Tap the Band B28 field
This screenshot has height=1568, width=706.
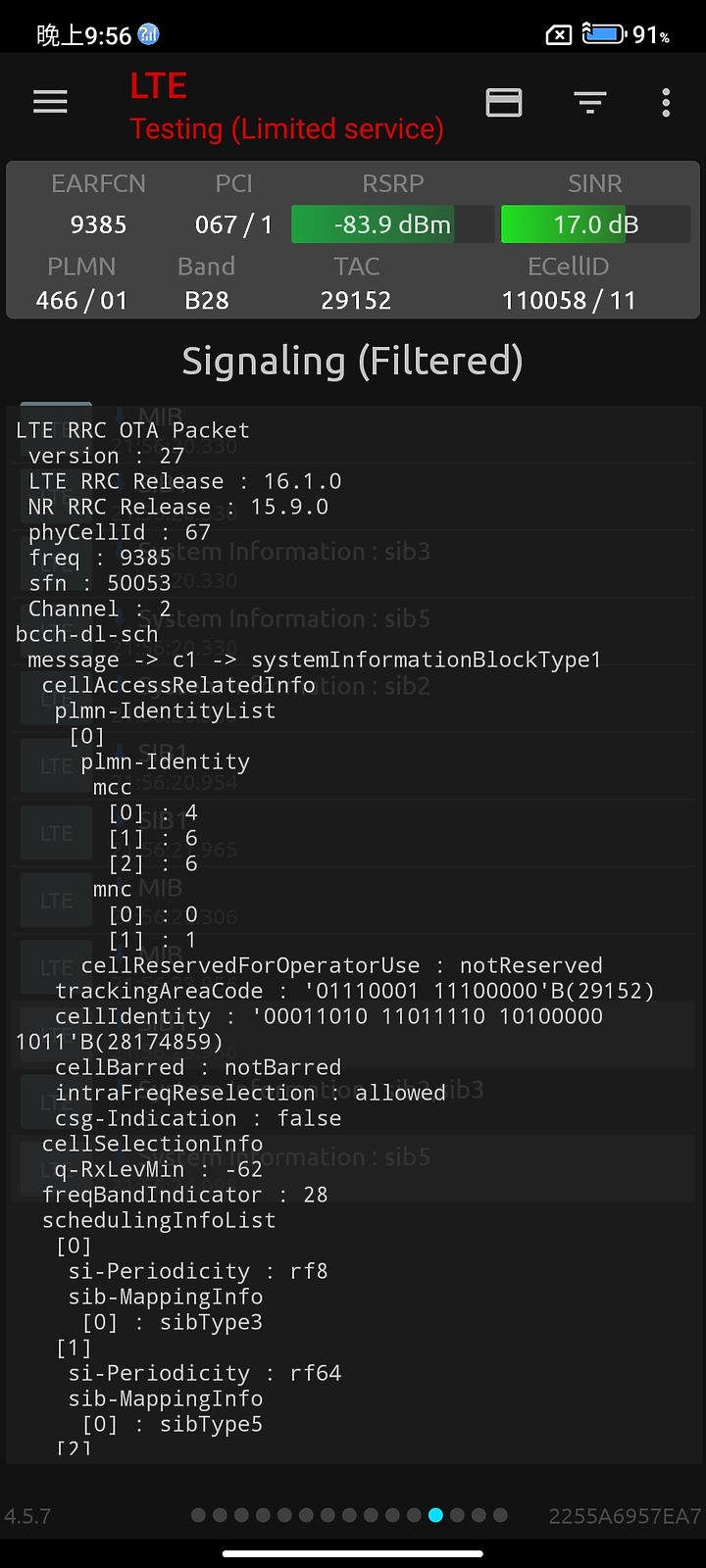click(x=207, y=300)
